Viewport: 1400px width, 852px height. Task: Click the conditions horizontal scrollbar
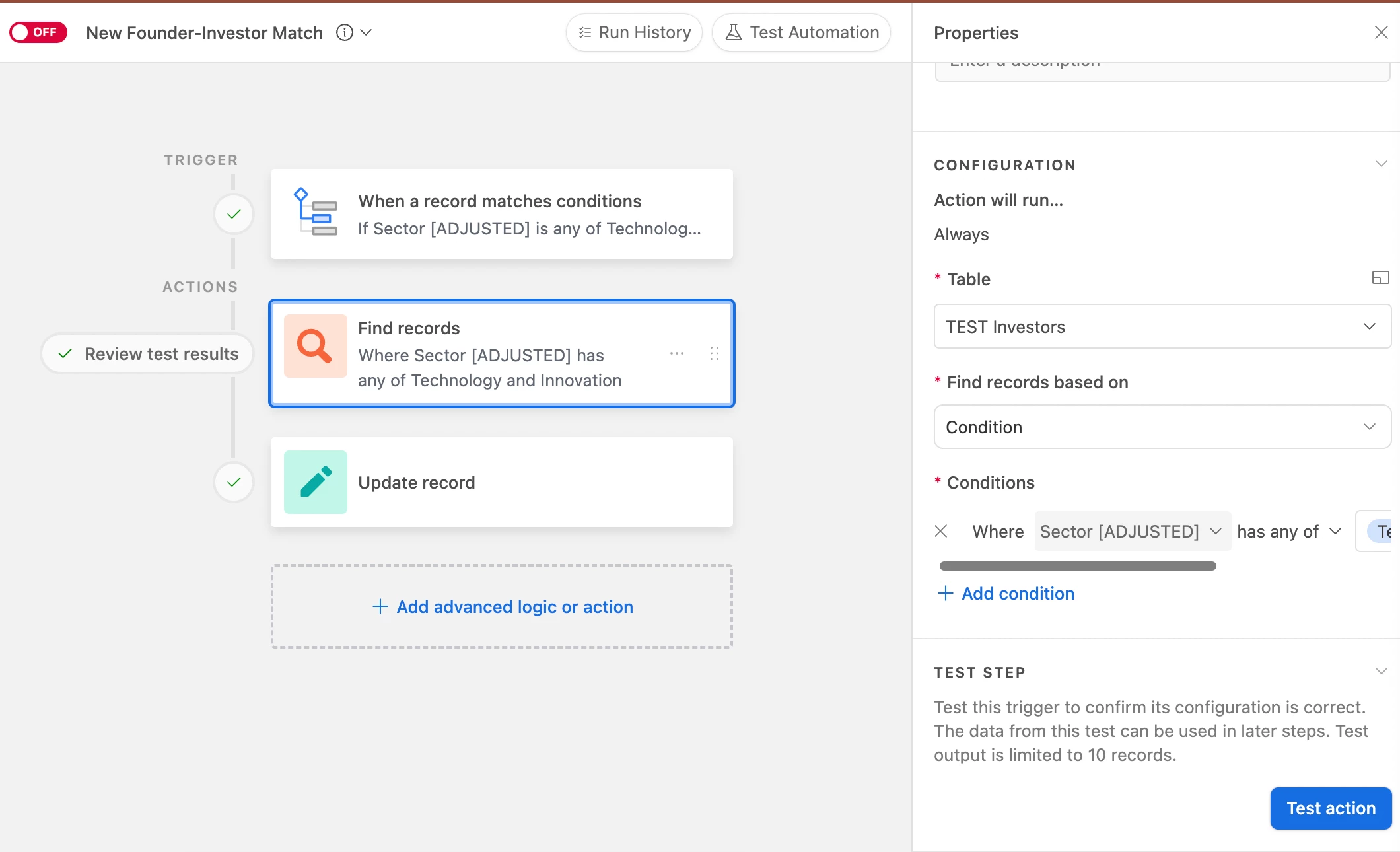click(1077, 566)
